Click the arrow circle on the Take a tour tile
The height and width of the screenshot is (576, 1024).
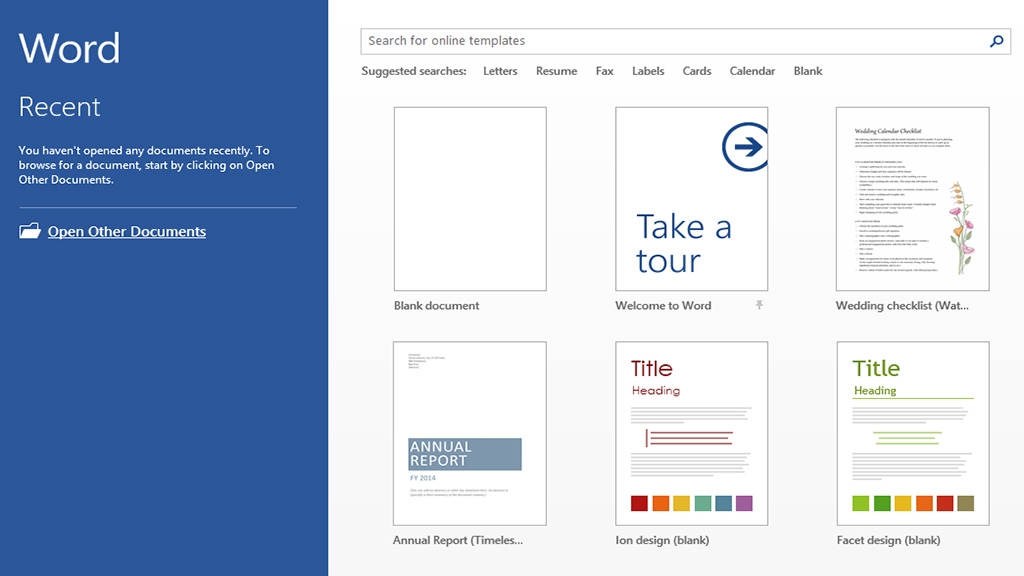tap(745, 146)
